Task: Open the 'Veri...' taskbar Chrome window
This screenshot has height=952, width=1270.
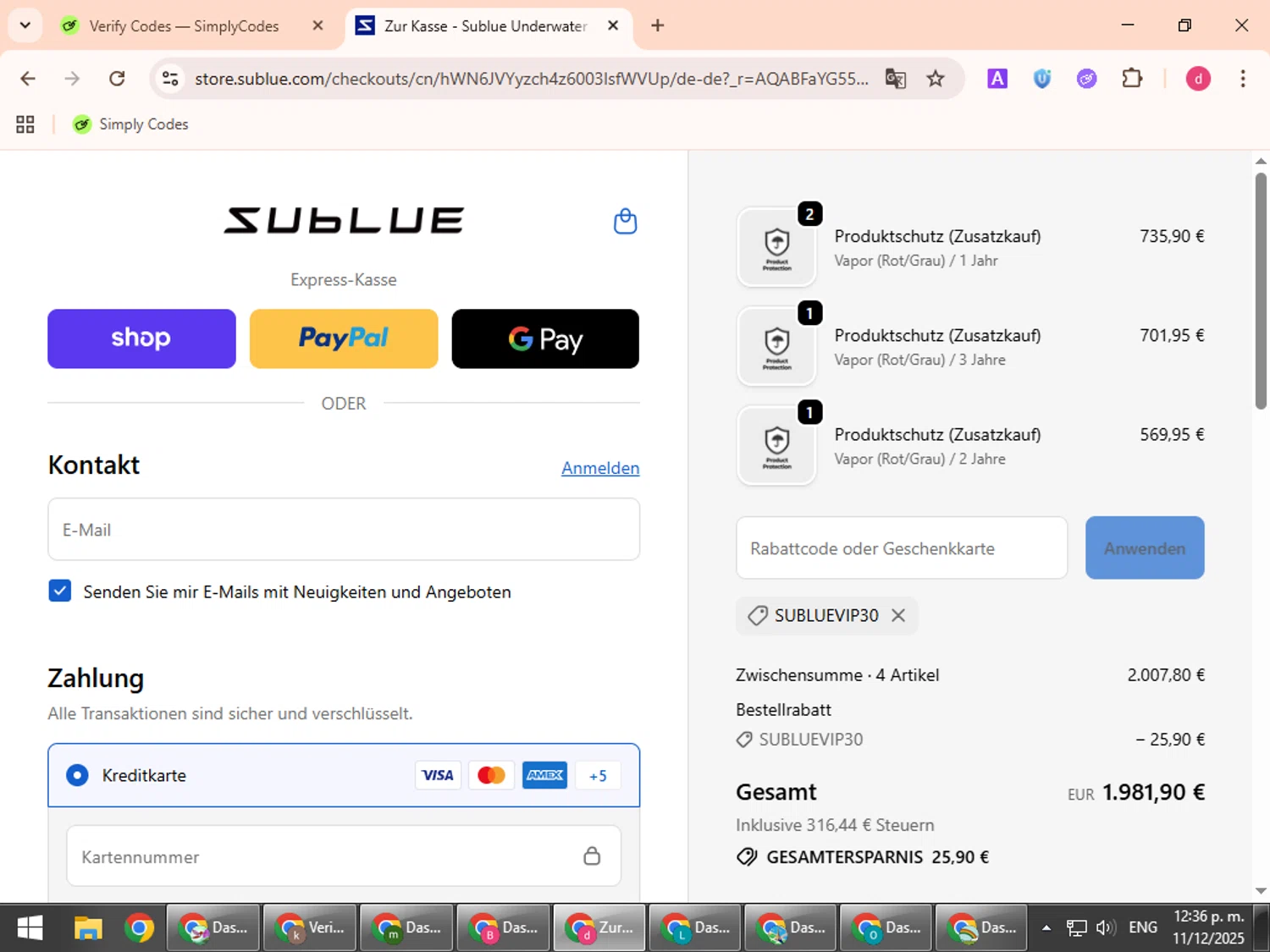Action: [x=310, y=928]
